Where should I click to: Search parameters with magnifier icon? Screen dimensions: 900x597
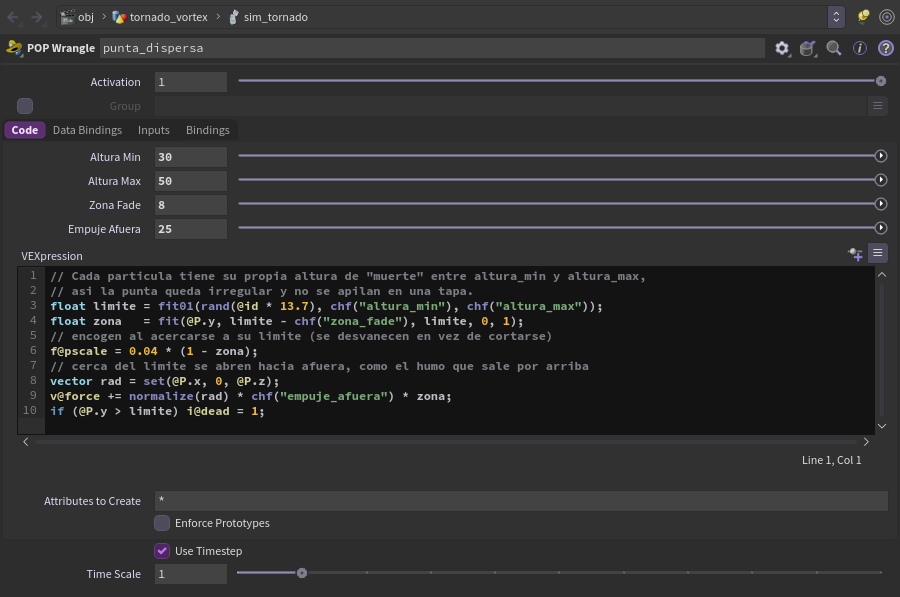[x=834, y=48]
